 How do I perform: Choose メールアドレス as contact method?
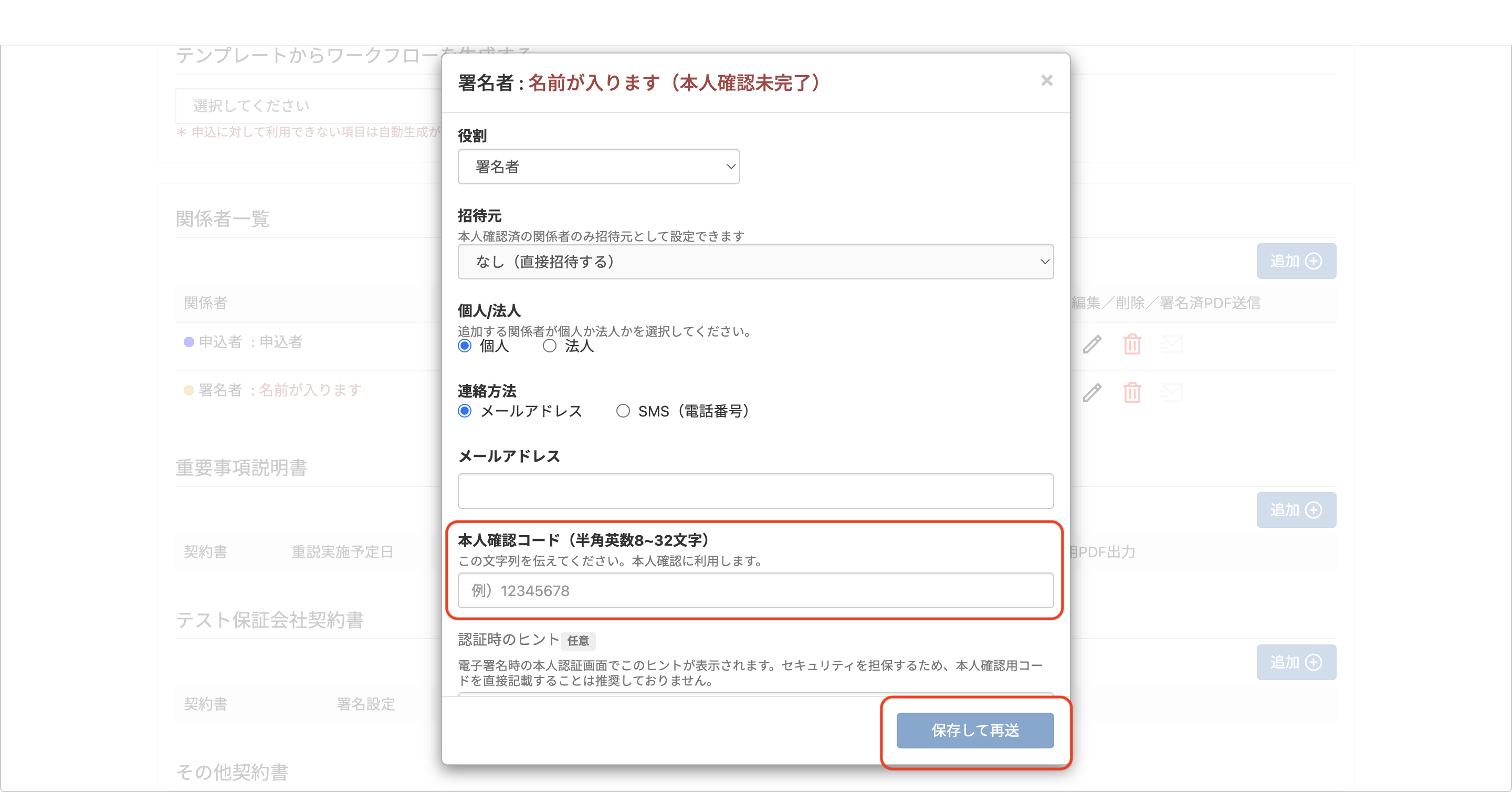tap(465, 411)
